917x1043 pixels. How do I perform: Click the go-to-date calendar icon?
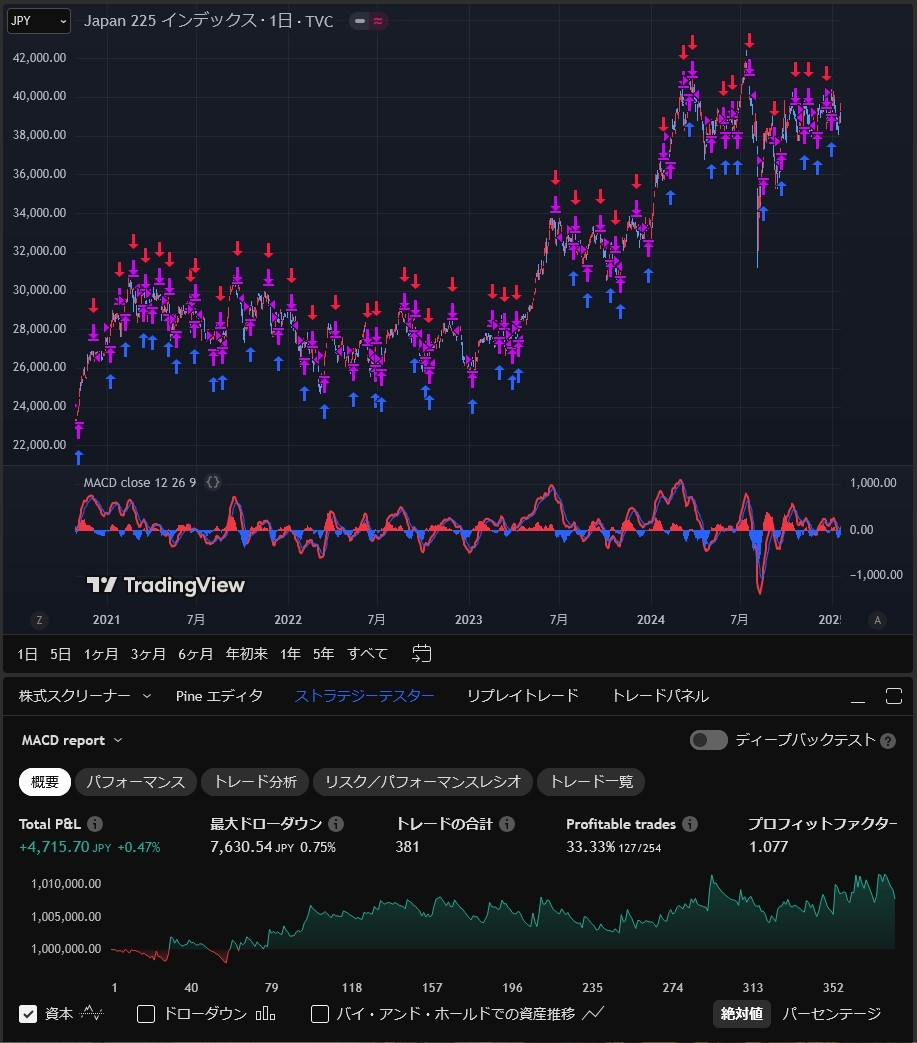tap(421, 653)
